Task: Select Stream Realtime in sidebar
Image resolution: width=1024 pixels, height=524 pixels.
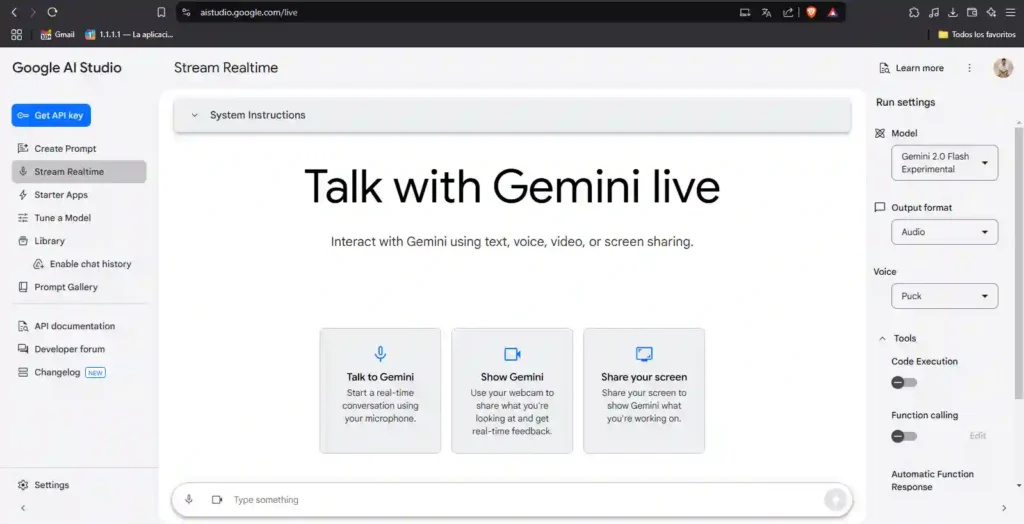Action: 78,172
